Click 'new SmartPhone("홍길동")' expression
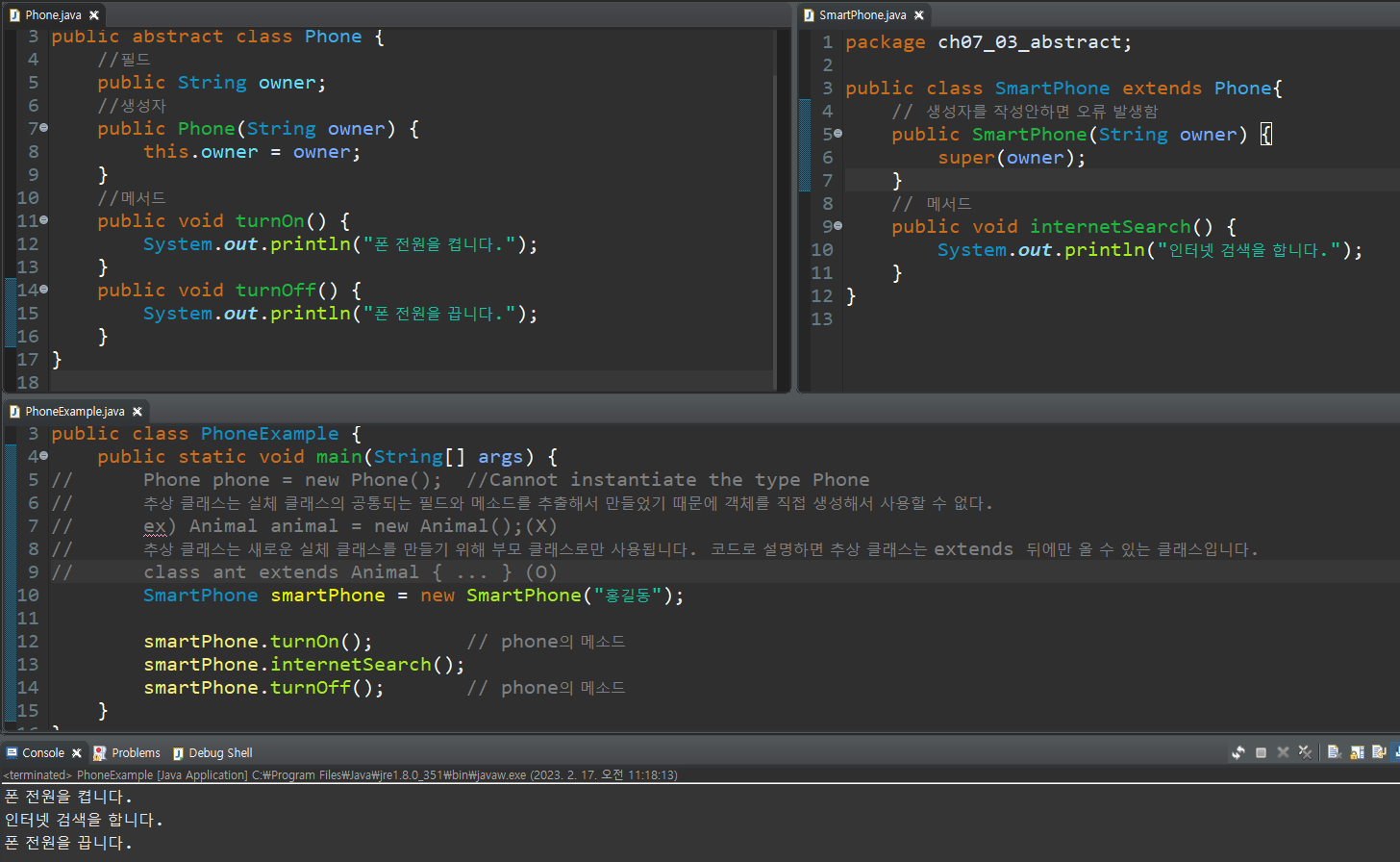The height and width of the screenshot is (862, 1400). [545, 596]
